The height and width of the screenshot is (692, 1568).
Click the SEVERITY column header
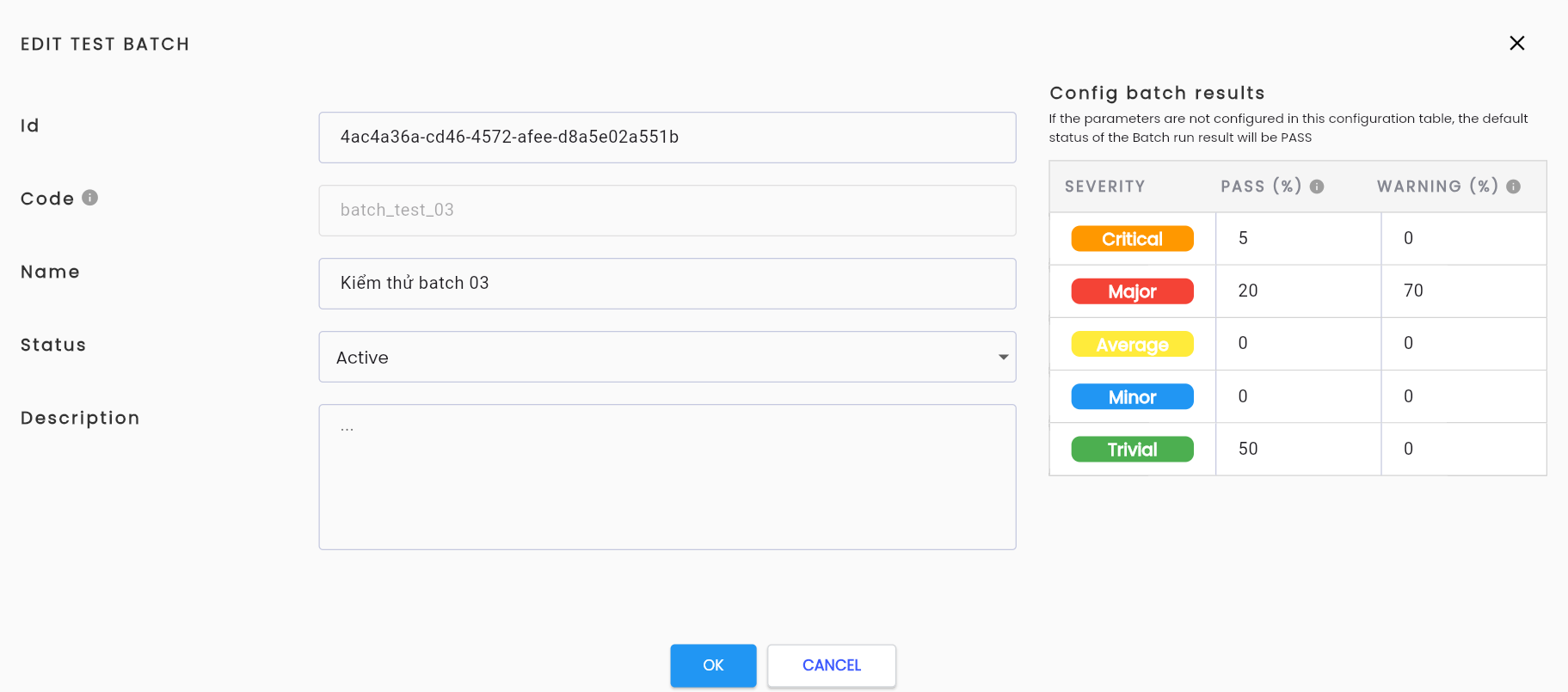1105,187
